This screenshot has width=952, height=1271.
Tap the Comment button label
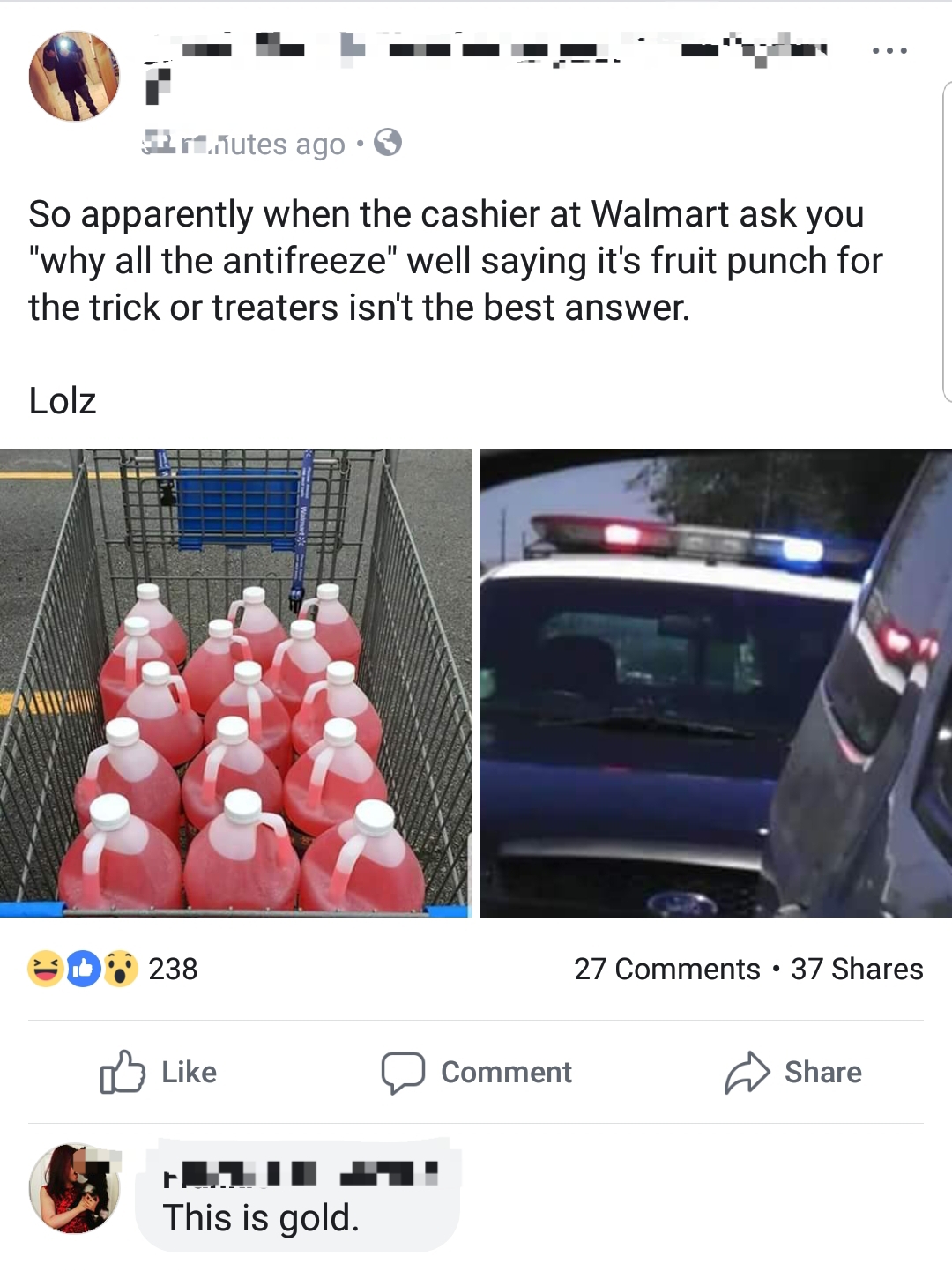[x=506, y=1072]
